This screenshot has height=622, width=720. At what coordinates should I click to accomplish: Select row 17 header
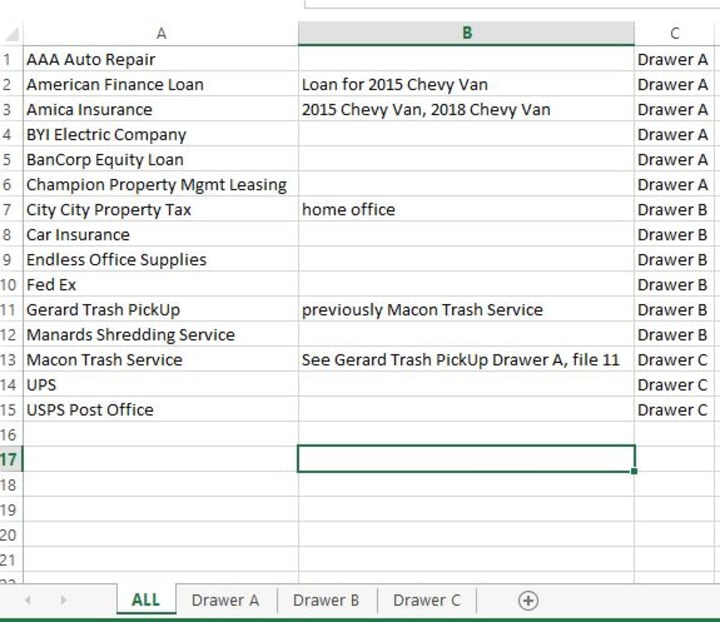(x=10, y=459)
